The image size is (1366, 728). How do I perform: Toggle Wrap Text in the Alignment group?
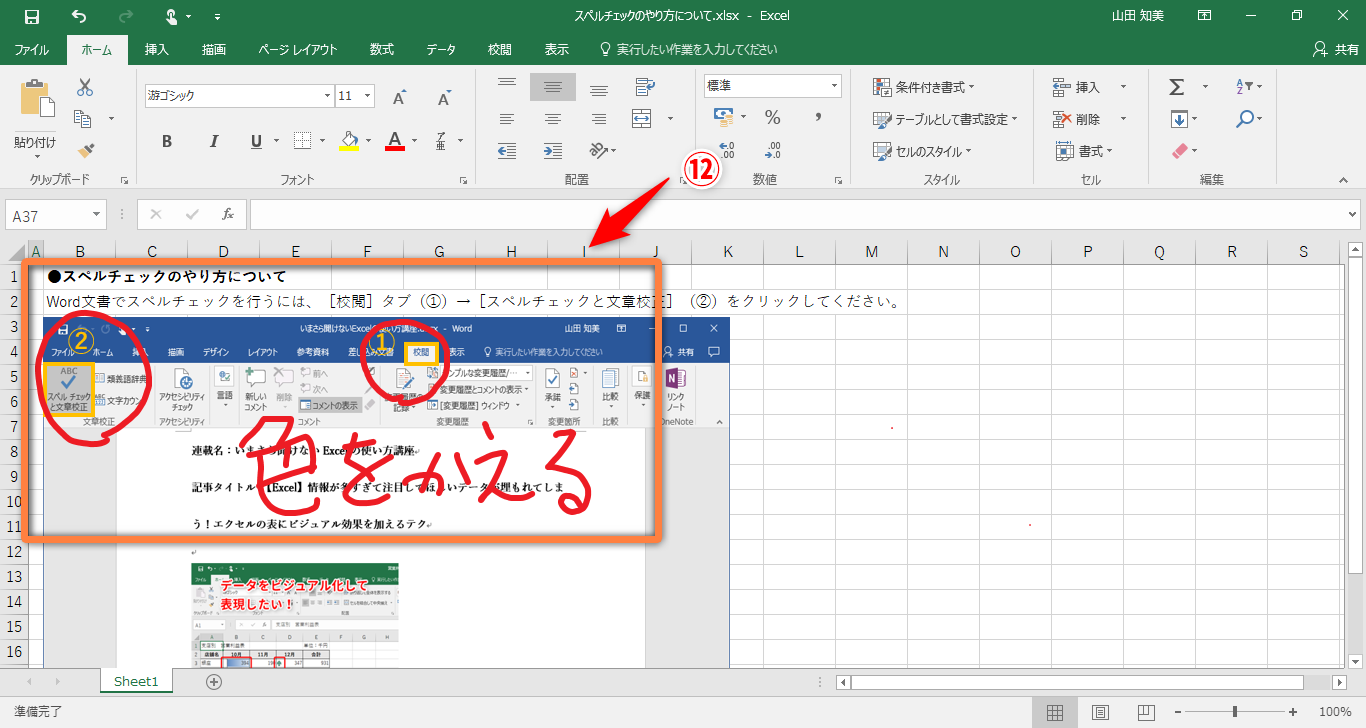pyautogui.click(x=645, y=87)
